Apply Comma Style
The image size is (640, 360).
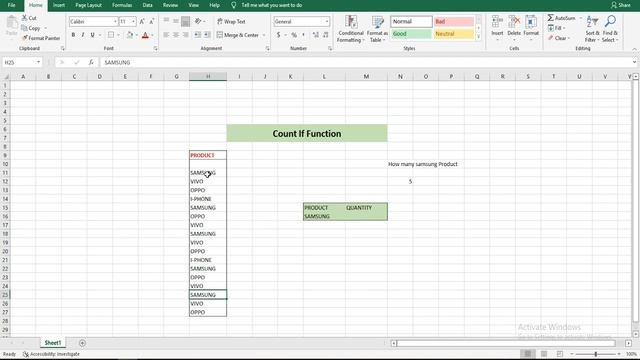[x=303, y=35]
